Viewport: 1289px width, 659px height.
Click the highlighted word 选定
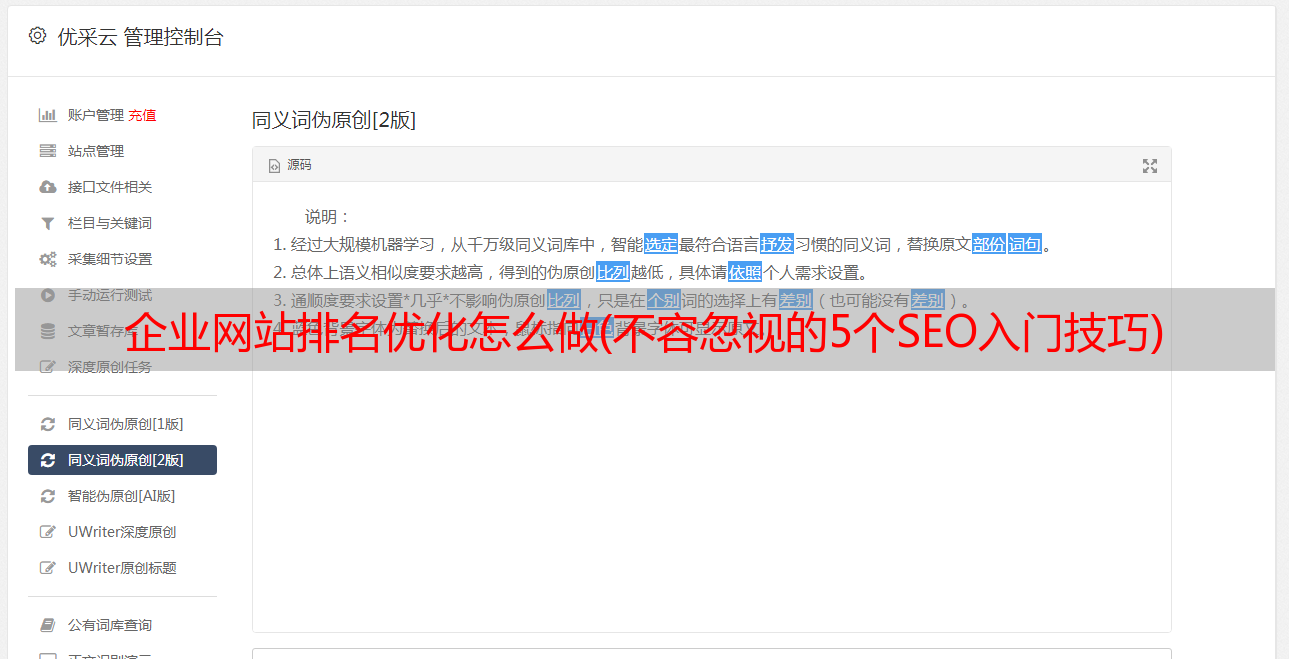tap(661, 244)
